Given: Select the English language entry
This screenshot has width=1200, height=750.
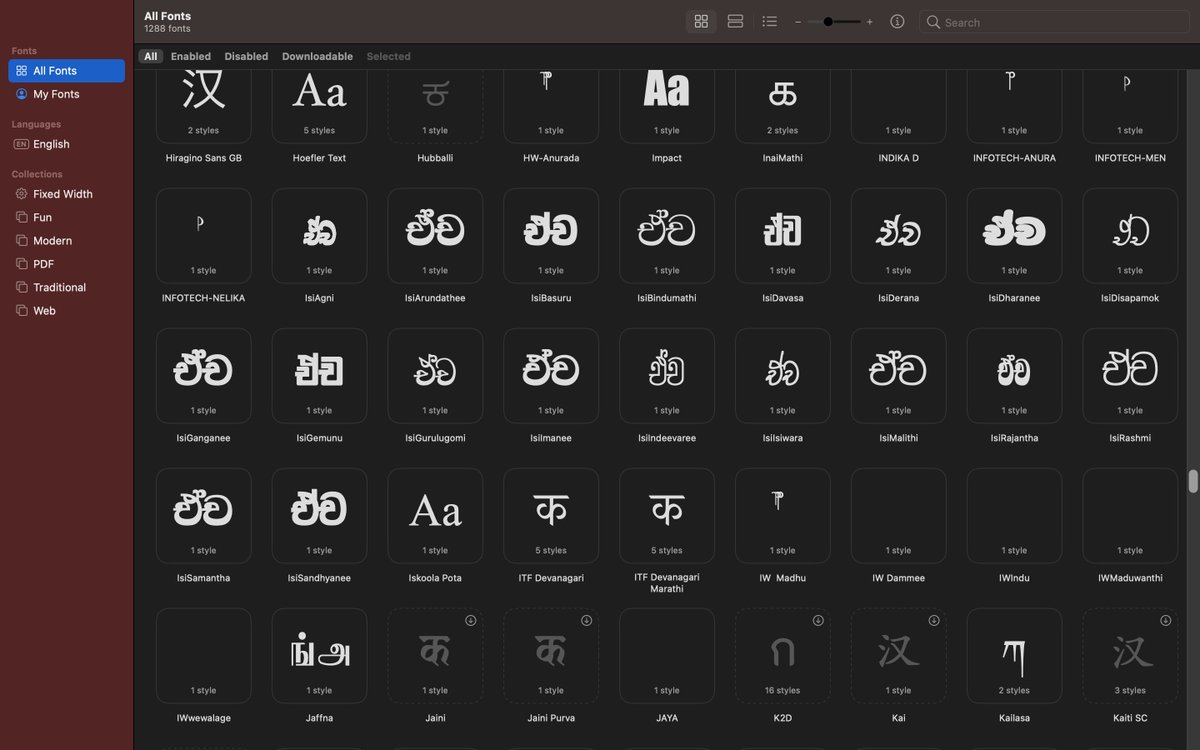Looking at the screenshot, I should tap(66, 144).
